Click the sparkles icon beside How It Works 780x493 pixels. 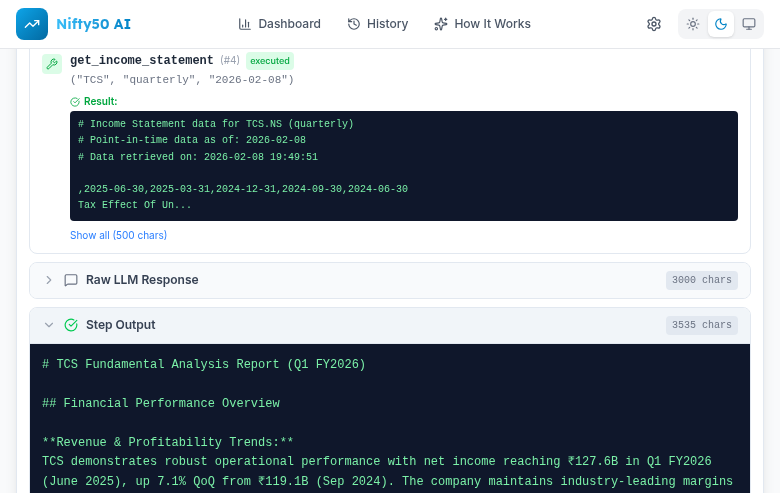(441, 24)
